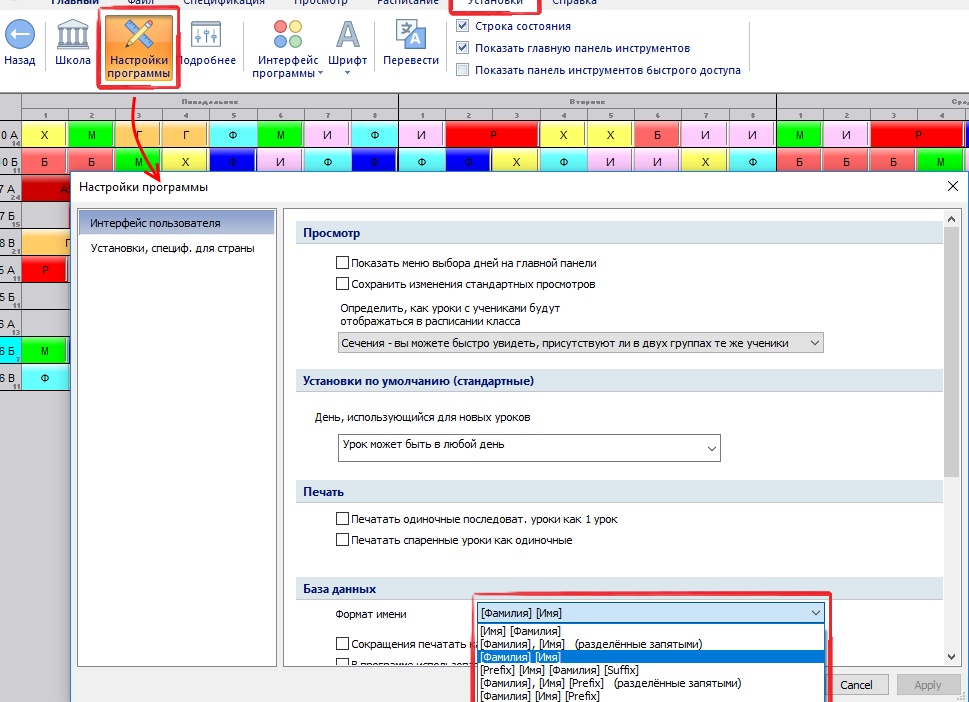The image size is (969, 702).
Task: Click the Перевести translate icon
Action: [x=411, y=35]
